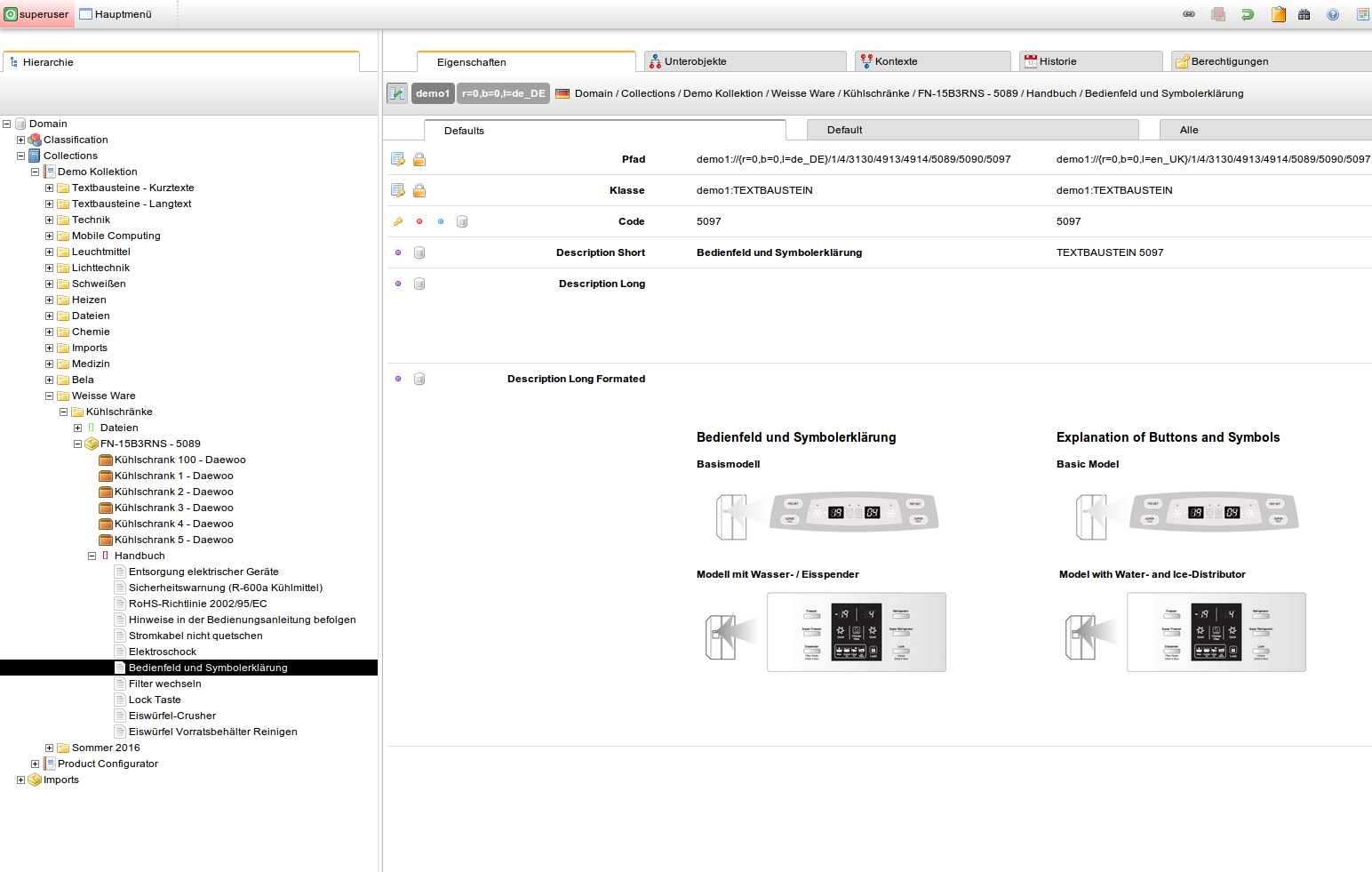Click the chain link icon in top toolbar

coord(1189,14)
